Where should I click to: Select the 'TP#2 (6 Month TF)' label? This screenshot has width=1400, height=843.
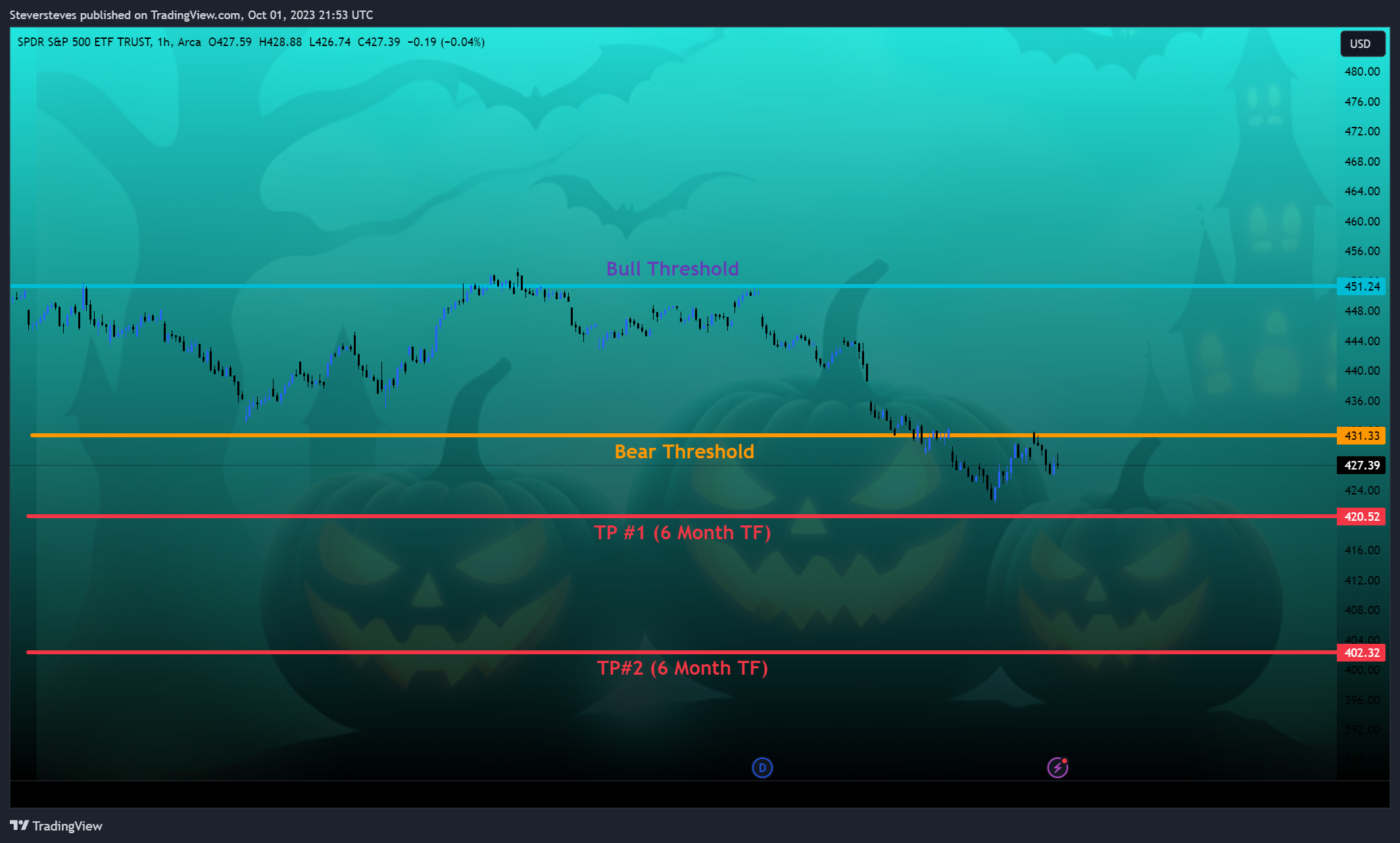[x=683, y=668]
